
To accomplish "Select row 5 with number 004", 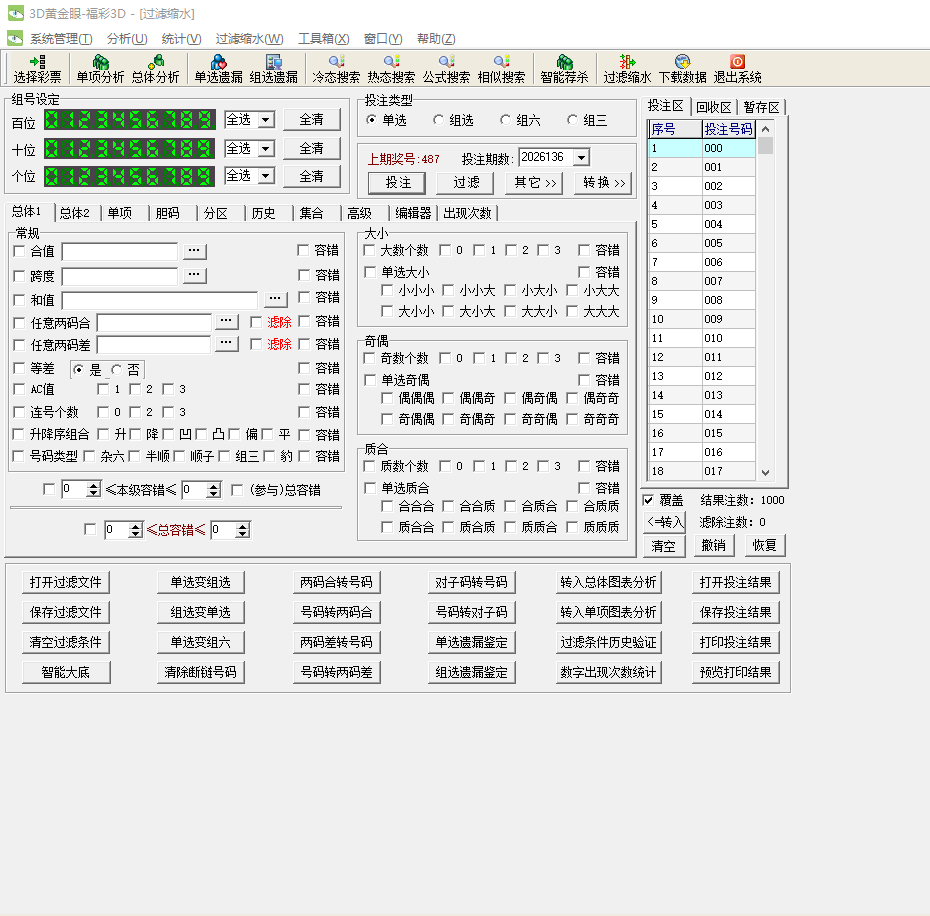I will pyautogui.click(x=702, y=224).
